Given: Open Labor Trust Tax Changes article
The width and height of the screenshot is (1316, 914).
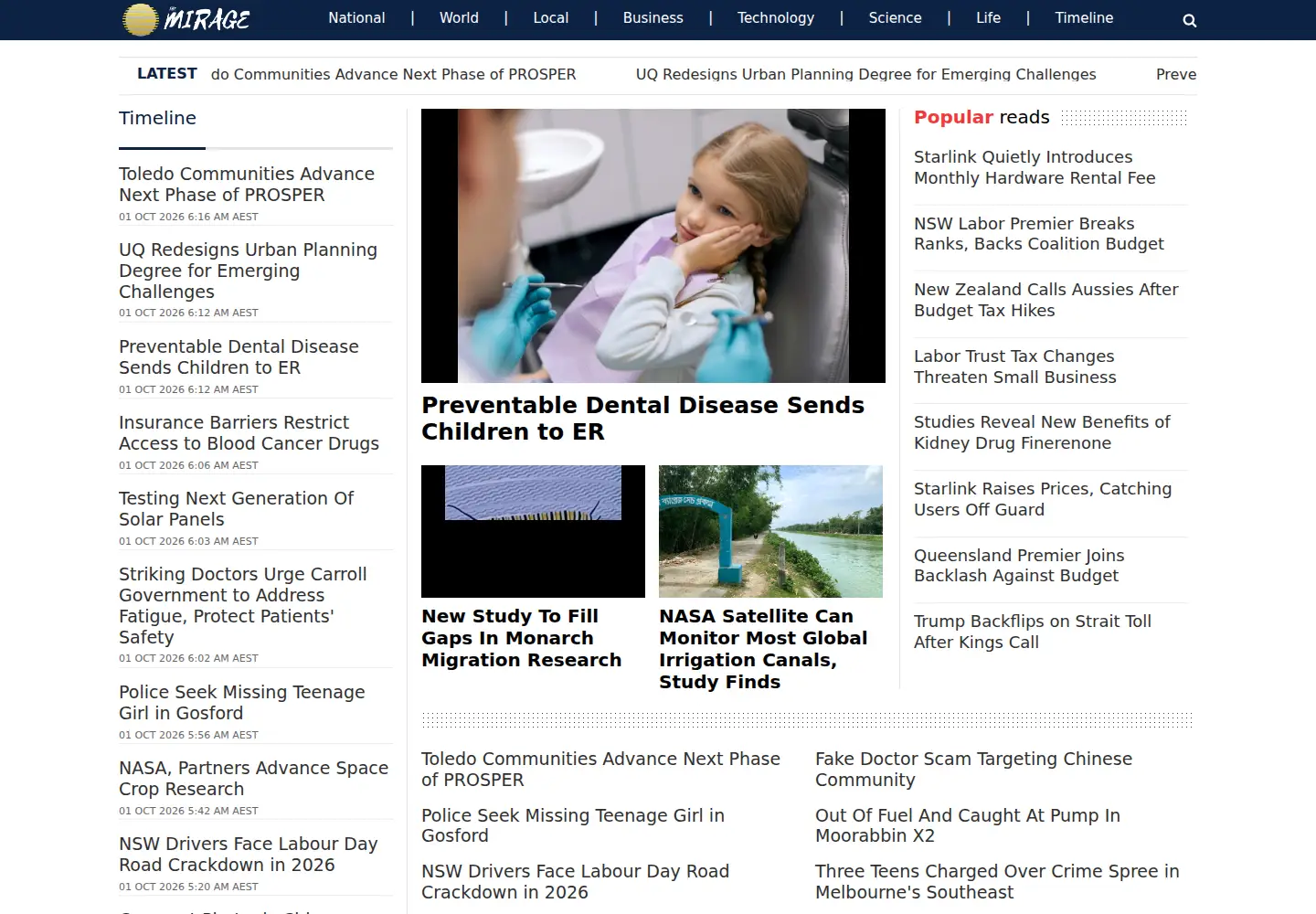Looking at the screenshot, I should click(1015, 367).
